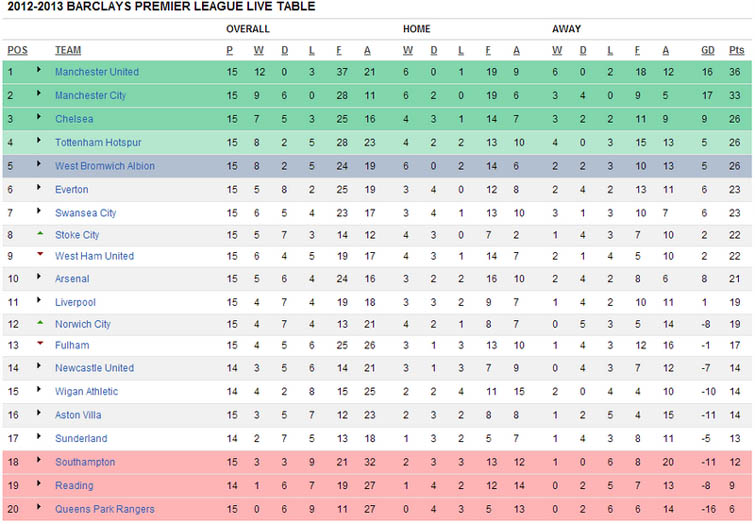Screen dimensions: 755x524
Task: Visit the Liverpool team link
Action: (75, 302)
